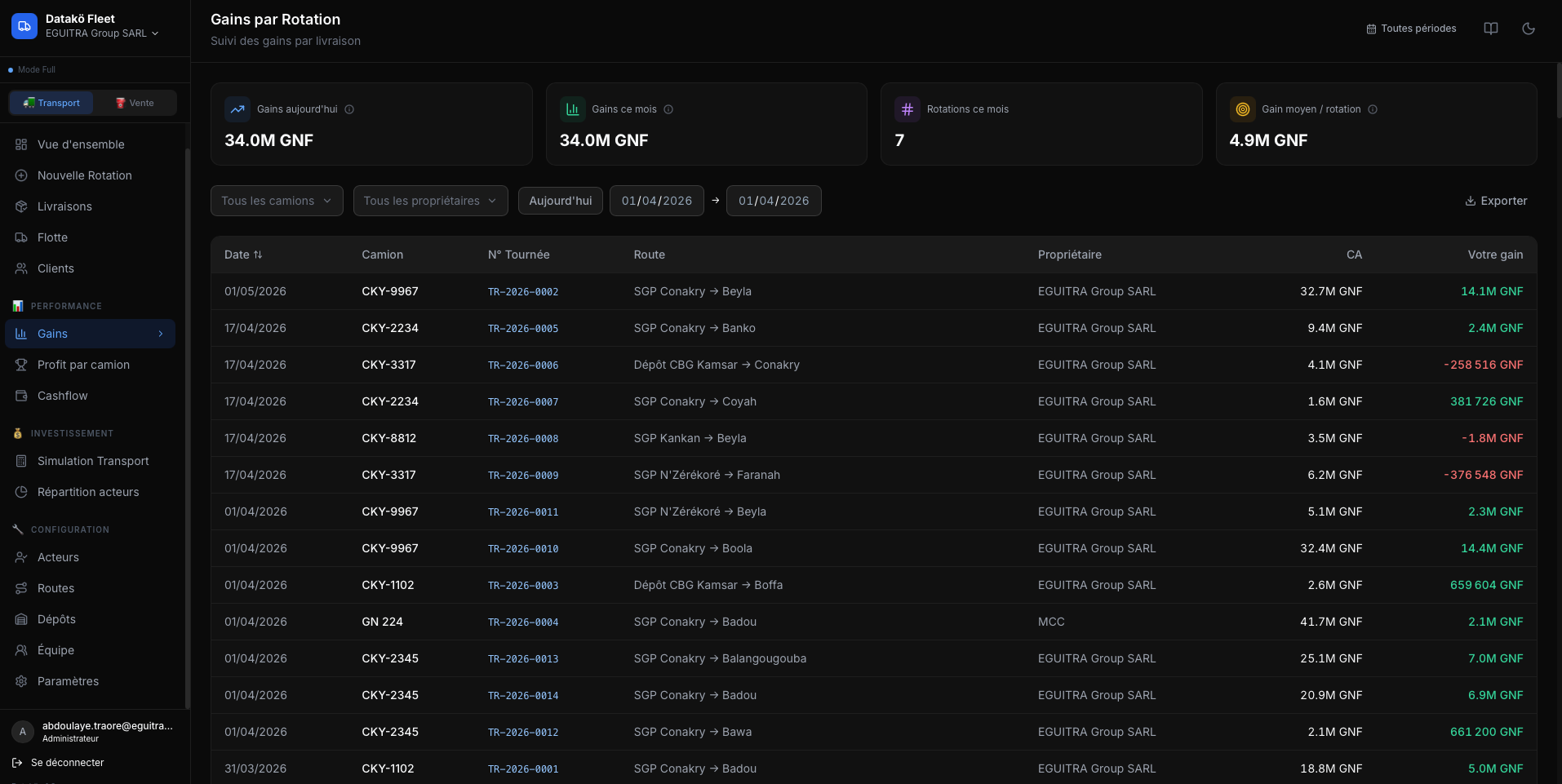The image size is (1562, 784).
Task: Expand the Tous les camions dropdown
Action: click(276, 201)
